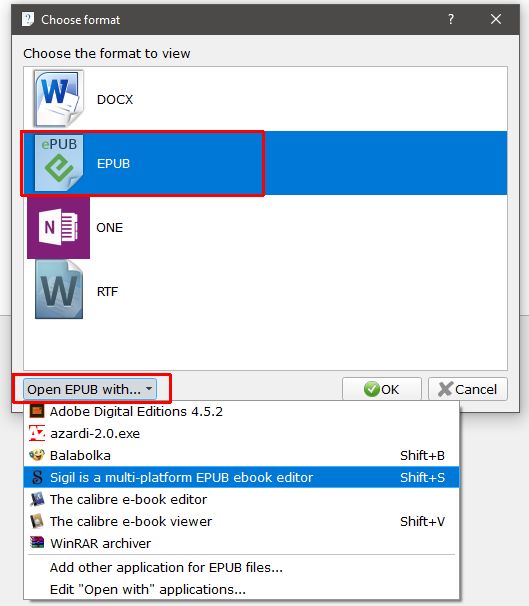Image resolution: width=529 pixels, height=606 pixels.
Task: Click the question mark help button
Action: tap(451, 19)
